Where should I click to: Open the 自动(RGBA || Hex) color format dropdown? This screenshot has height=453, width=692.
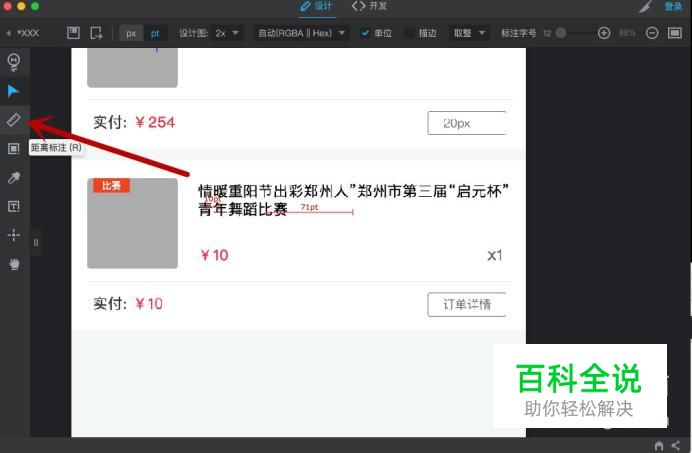coord(301,33)
